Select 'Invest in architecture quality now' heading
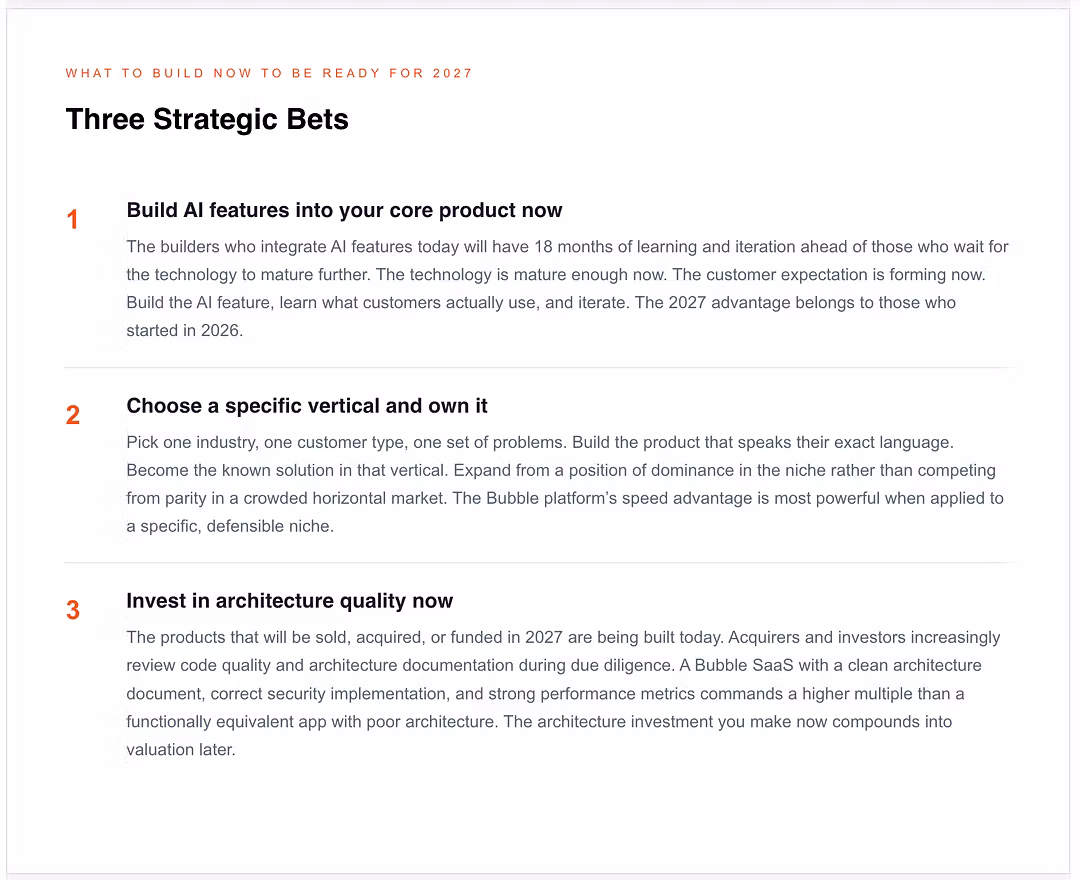This screenshot has height=880, width=1080. (289, 601)
